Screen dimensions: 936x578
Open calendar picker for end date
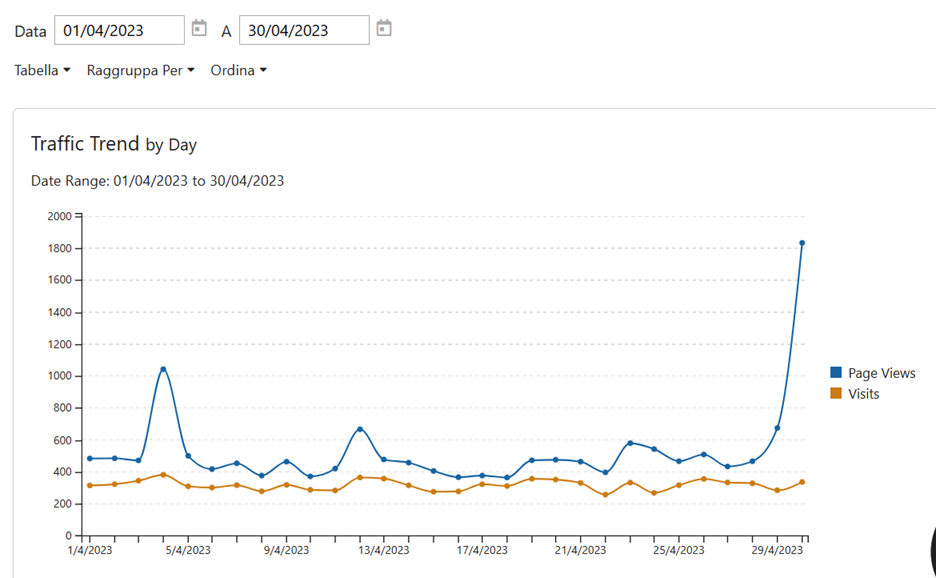click(x=384, y=29)
